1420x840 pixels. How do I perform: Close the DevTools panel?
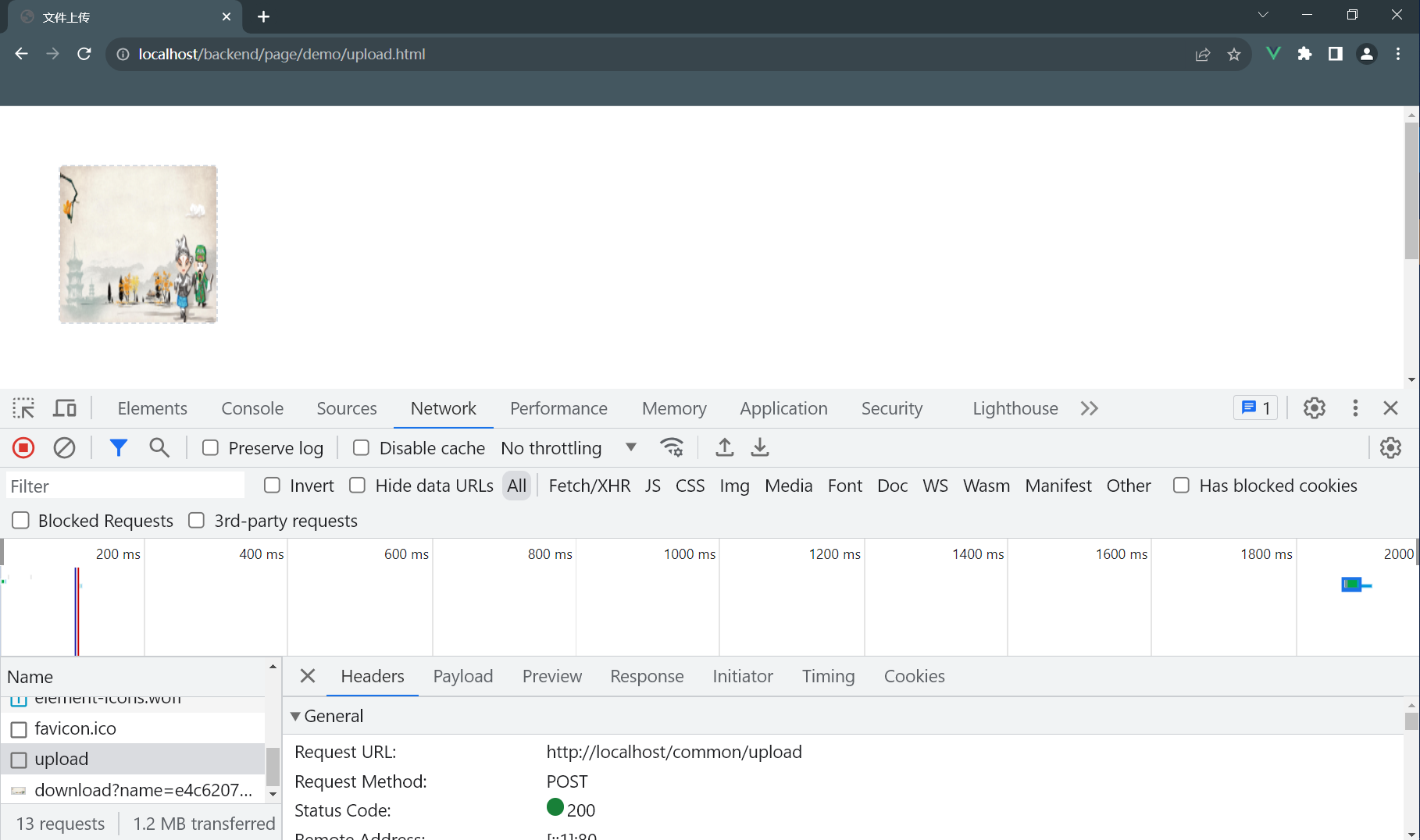pyautogui.click(x=1390, y=408)
